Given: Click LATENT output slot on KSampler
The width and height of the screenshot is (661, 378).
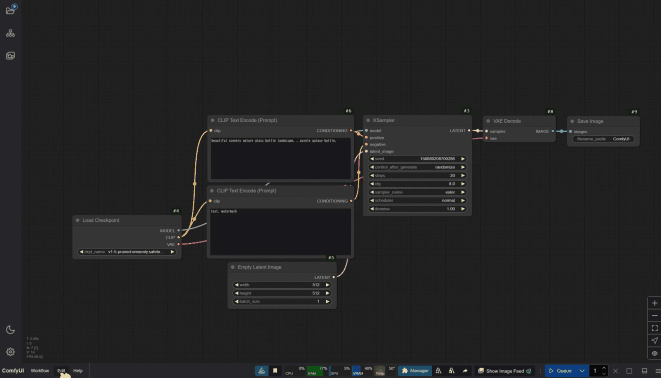Looking at the screenshot, I should pyautogui.click(x=469, y=131).
